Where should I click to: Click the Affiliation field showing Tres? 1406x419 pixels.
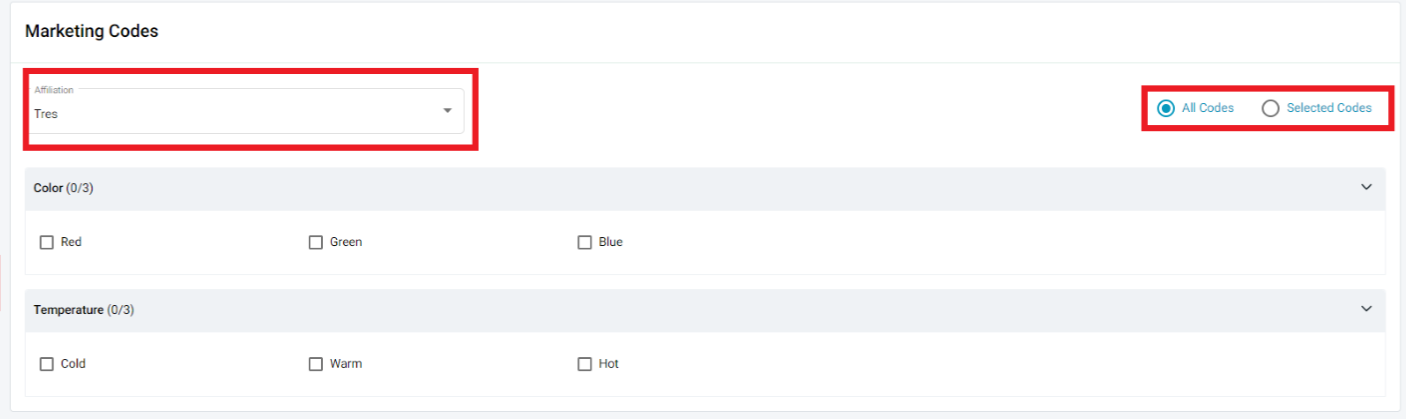click(230, 114)
